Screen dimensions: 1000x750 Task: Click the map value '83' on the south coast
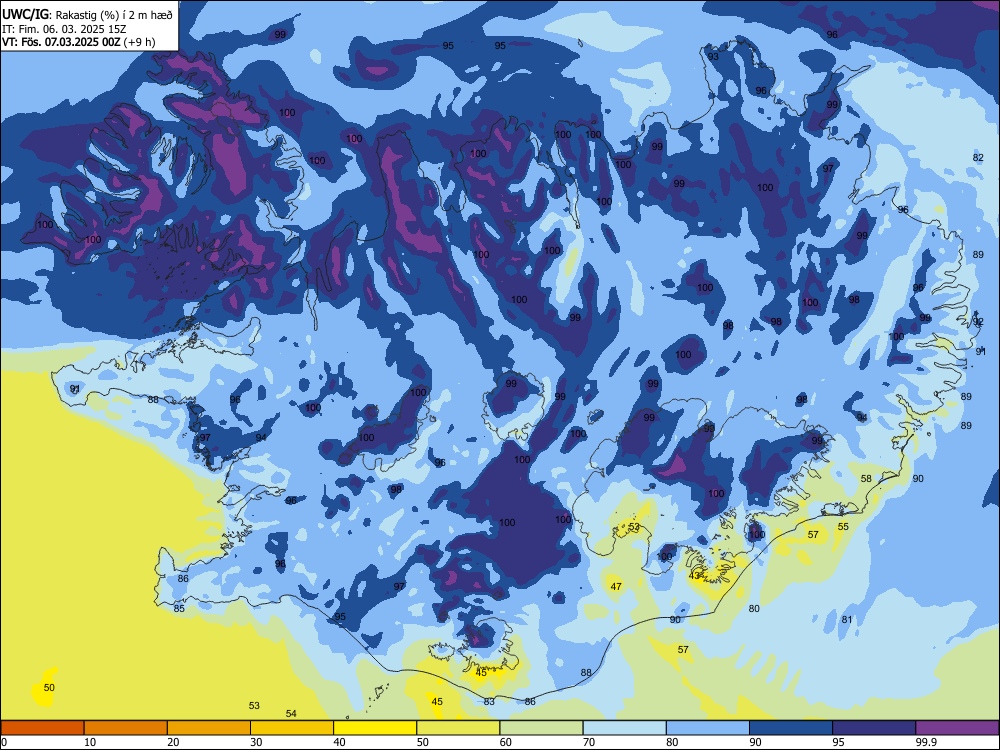pos(489,702)
